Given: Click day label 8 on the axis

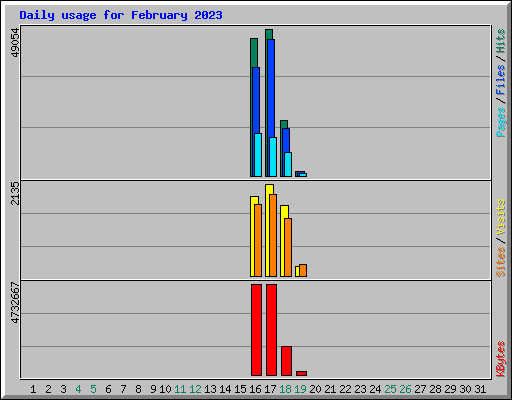Looking at the screenshot, I should pos(138,389).
